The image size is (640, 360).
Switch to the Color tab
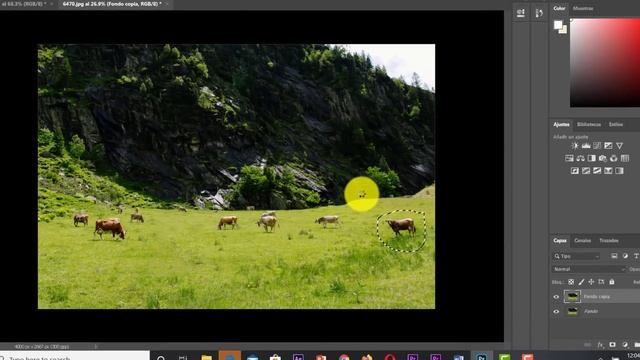click(x=559, y=8)
